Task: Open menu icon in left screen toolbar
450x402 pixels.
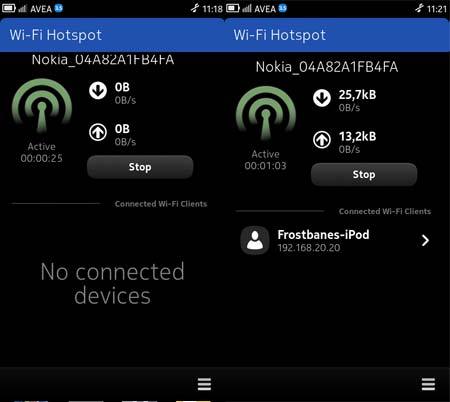Action: tap(204, 384)
